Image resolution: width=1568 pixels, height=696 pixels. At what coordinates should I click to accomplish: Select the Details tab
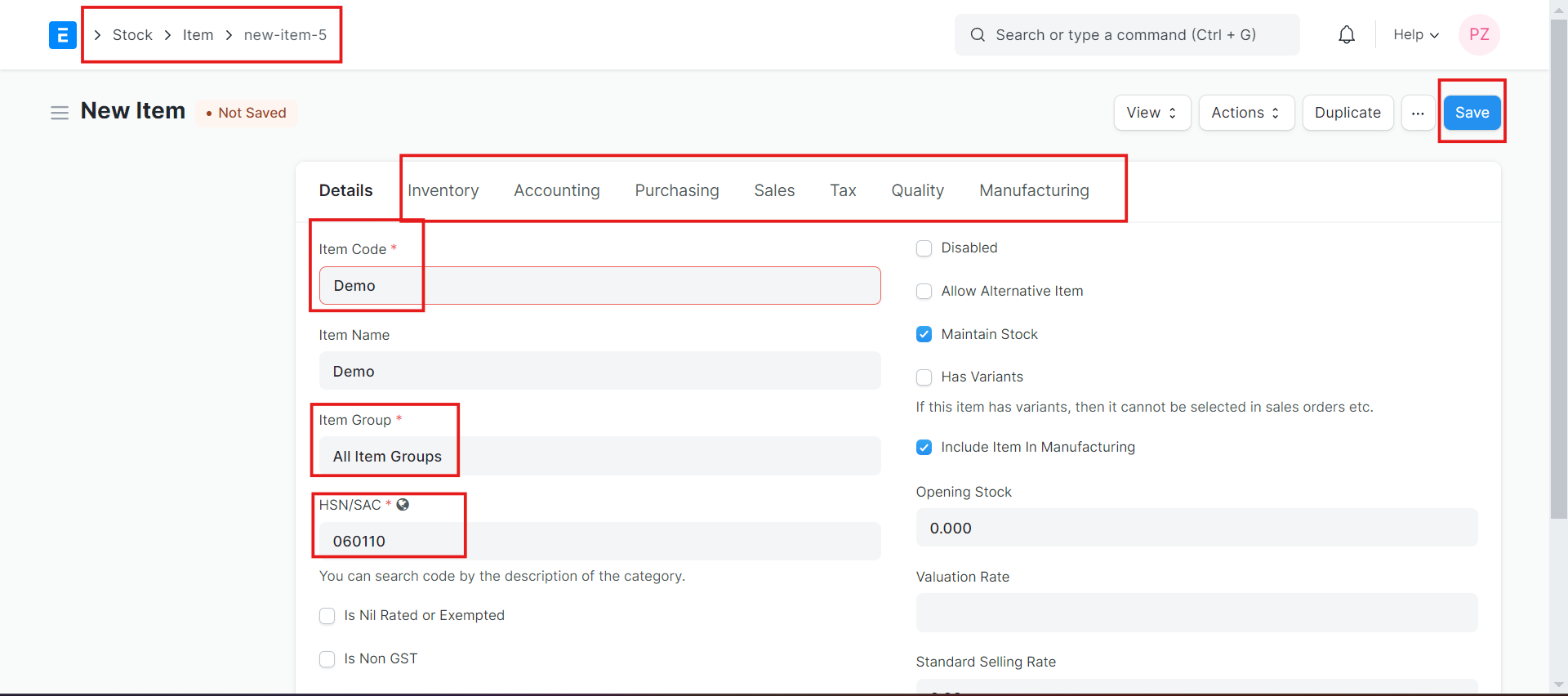[x=346, y=190]
